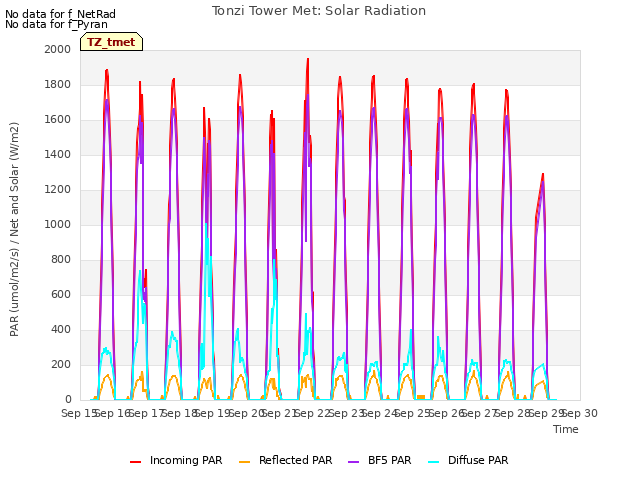
Task: Click the Sep 22 incoming PAR peak
Action: click(308, 60)
